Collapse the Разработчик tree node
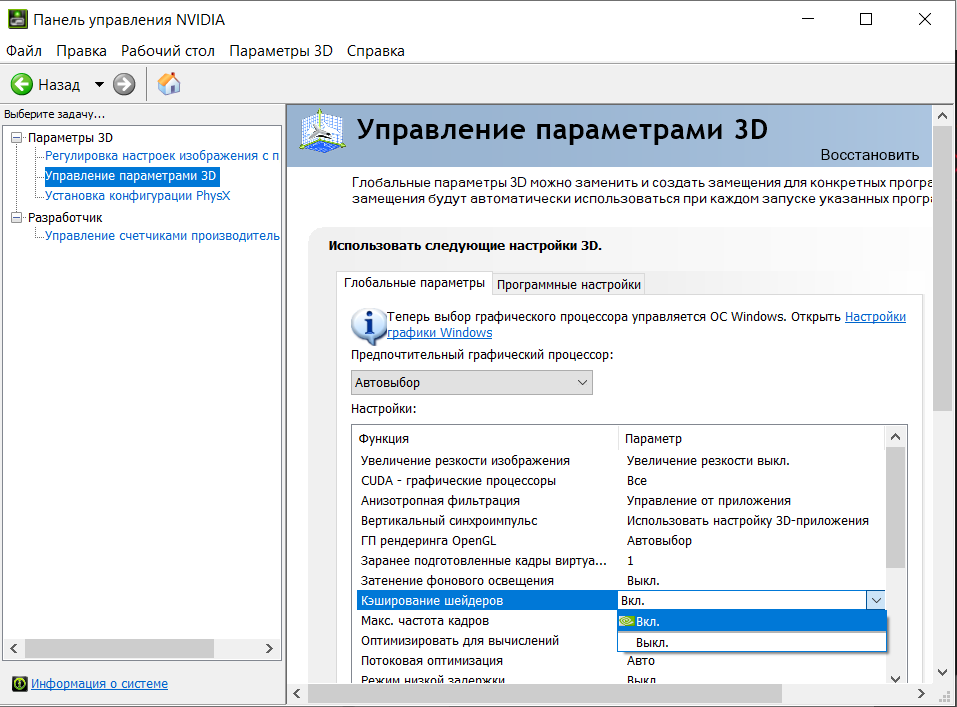 [16, 217]
